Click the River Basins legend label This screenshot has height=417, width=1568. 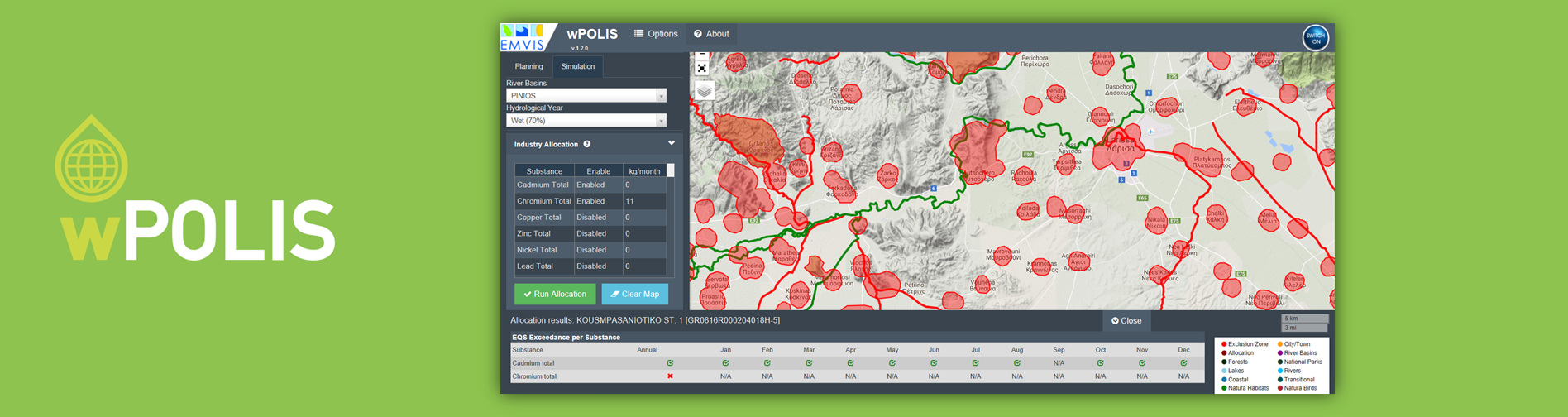[x=1300, y=353]
